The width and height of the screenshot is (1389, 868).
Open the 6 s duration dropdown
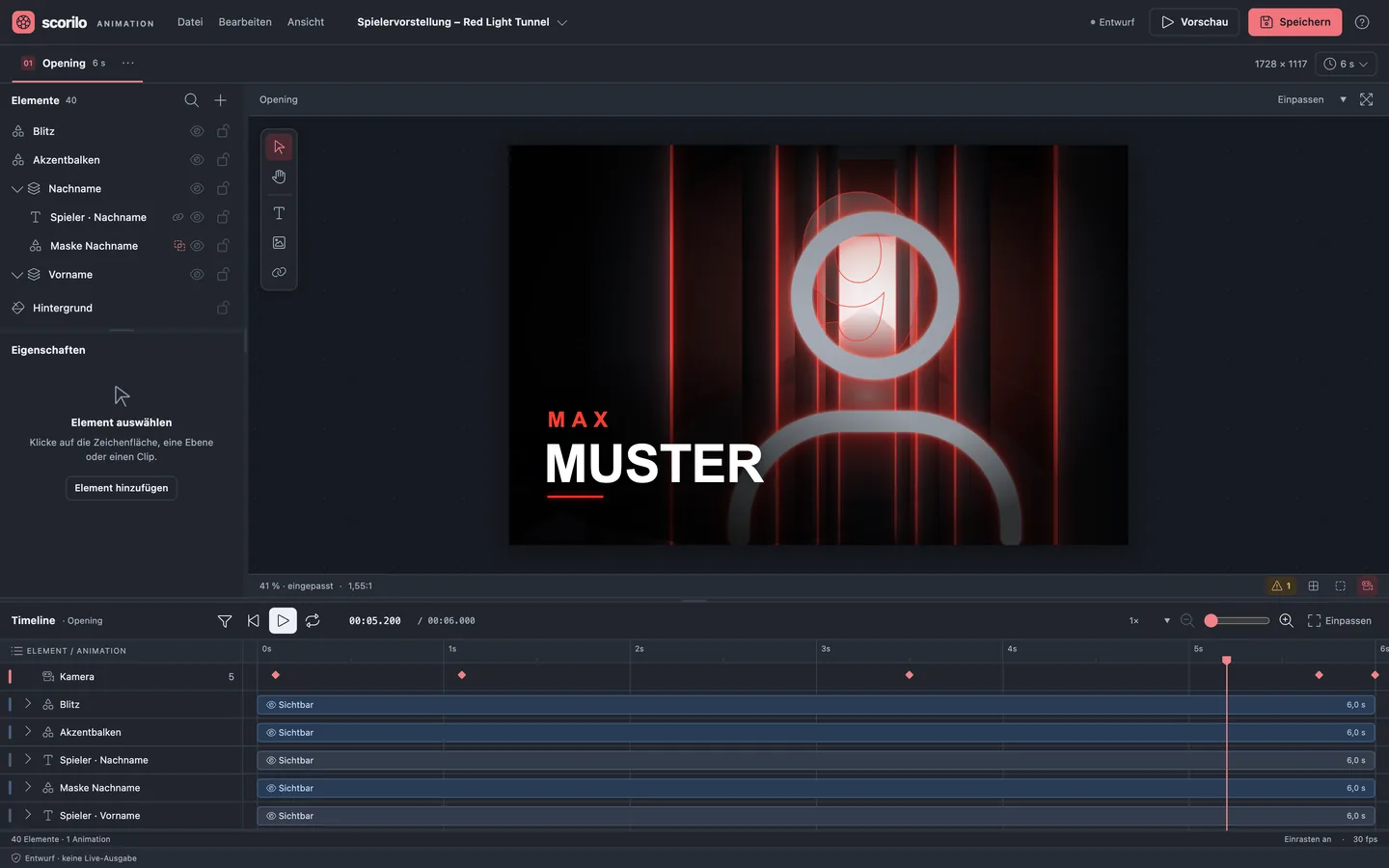pyautogui.click(x=1346, y=64)
